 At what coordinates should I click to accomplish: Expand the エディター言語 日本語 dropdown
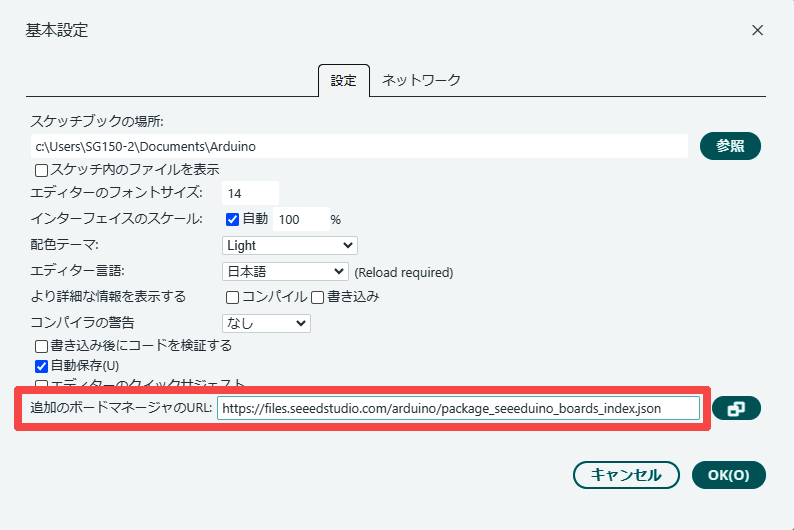point(284,271)
